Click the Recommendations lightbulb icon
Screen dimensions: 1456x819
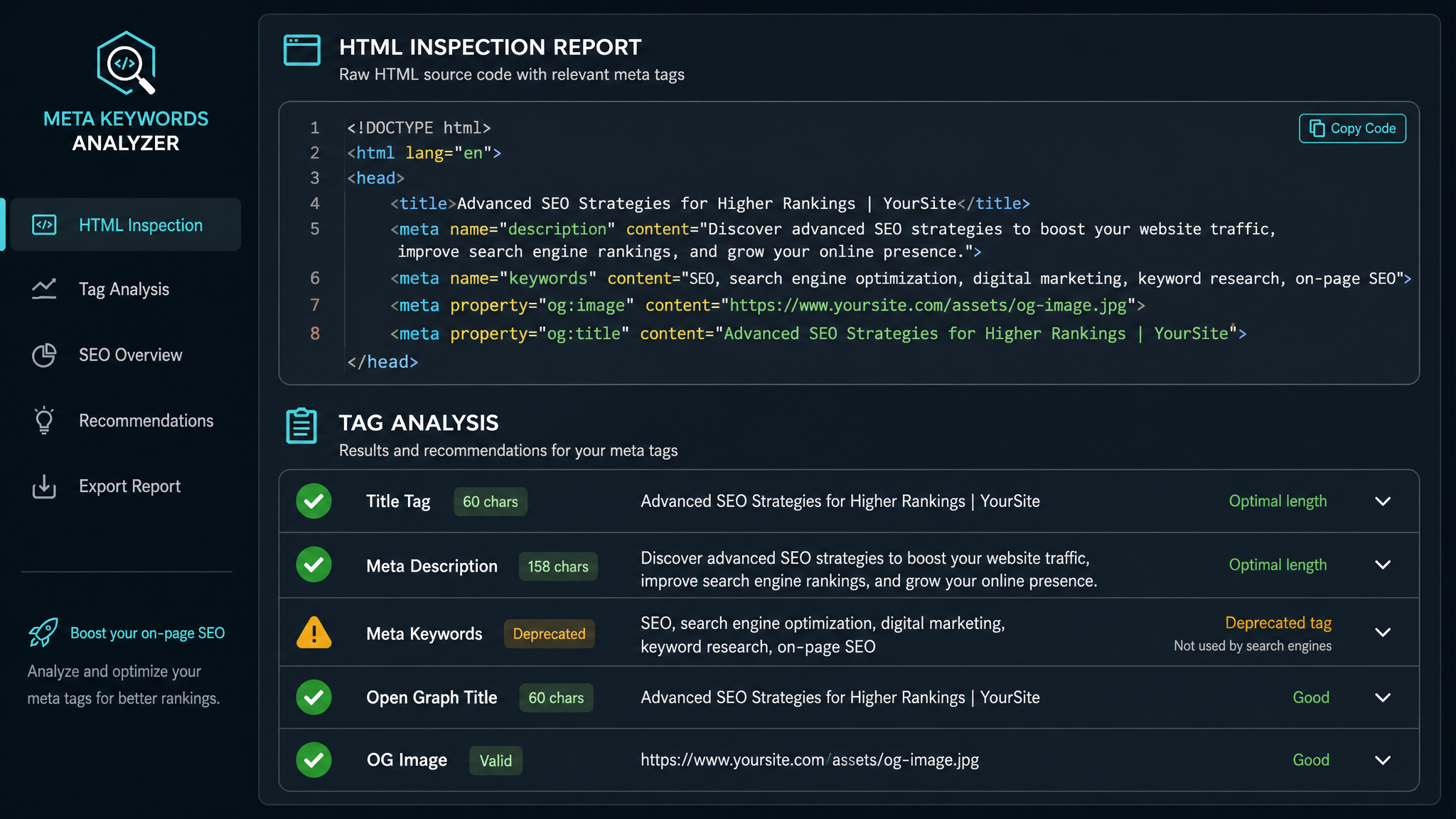pyautogui.click(x=44, y=420)
